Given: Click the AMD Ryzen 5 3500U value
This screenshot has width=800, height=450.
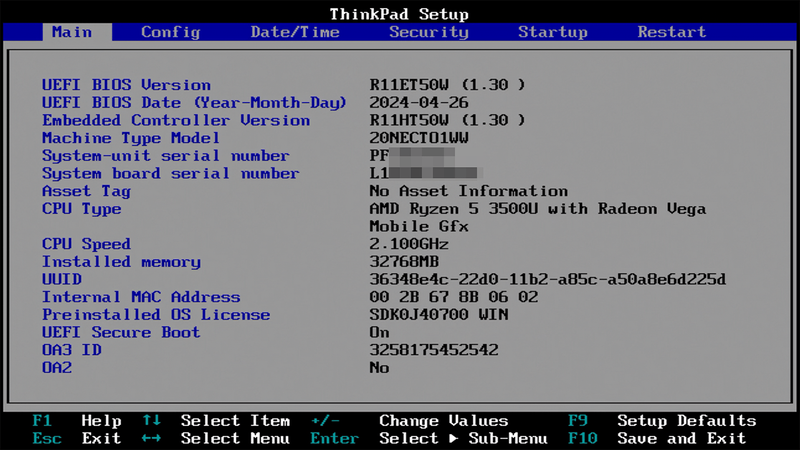Looking at the screenshot, I should (x=538, y=217).
